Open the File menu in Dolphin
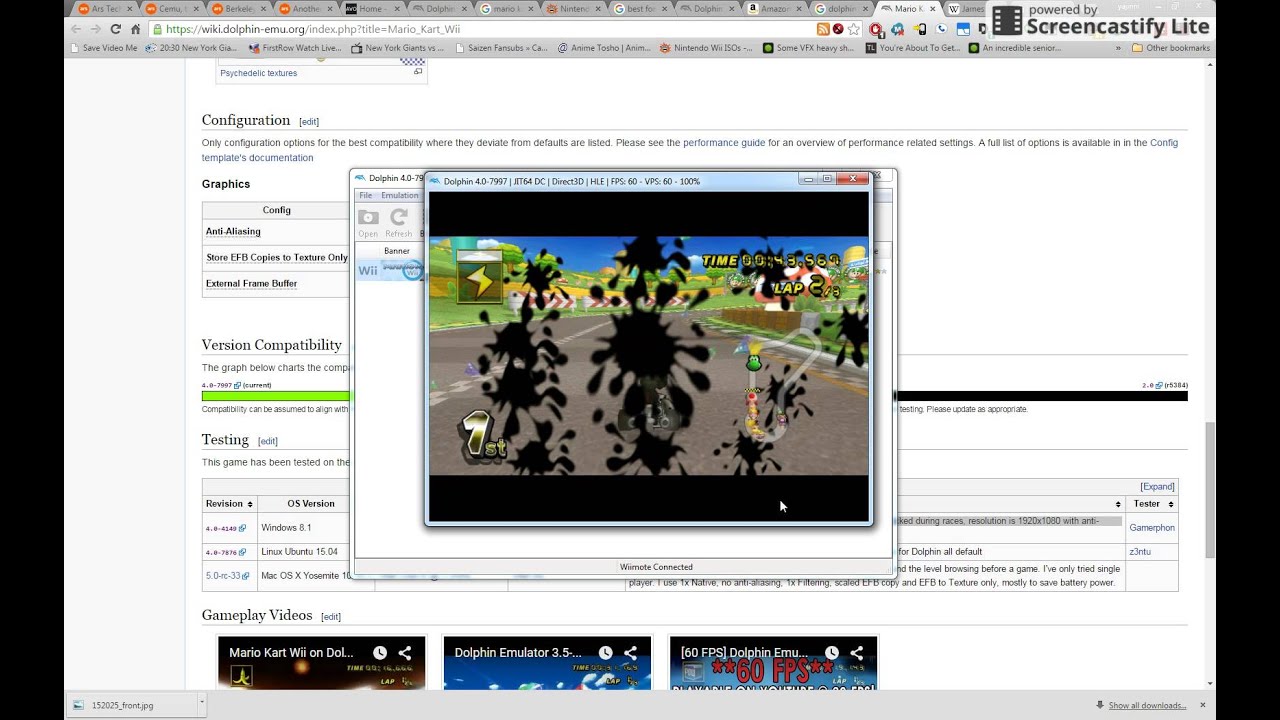The width and height of the screenshot is (1280, 720). 366,195
